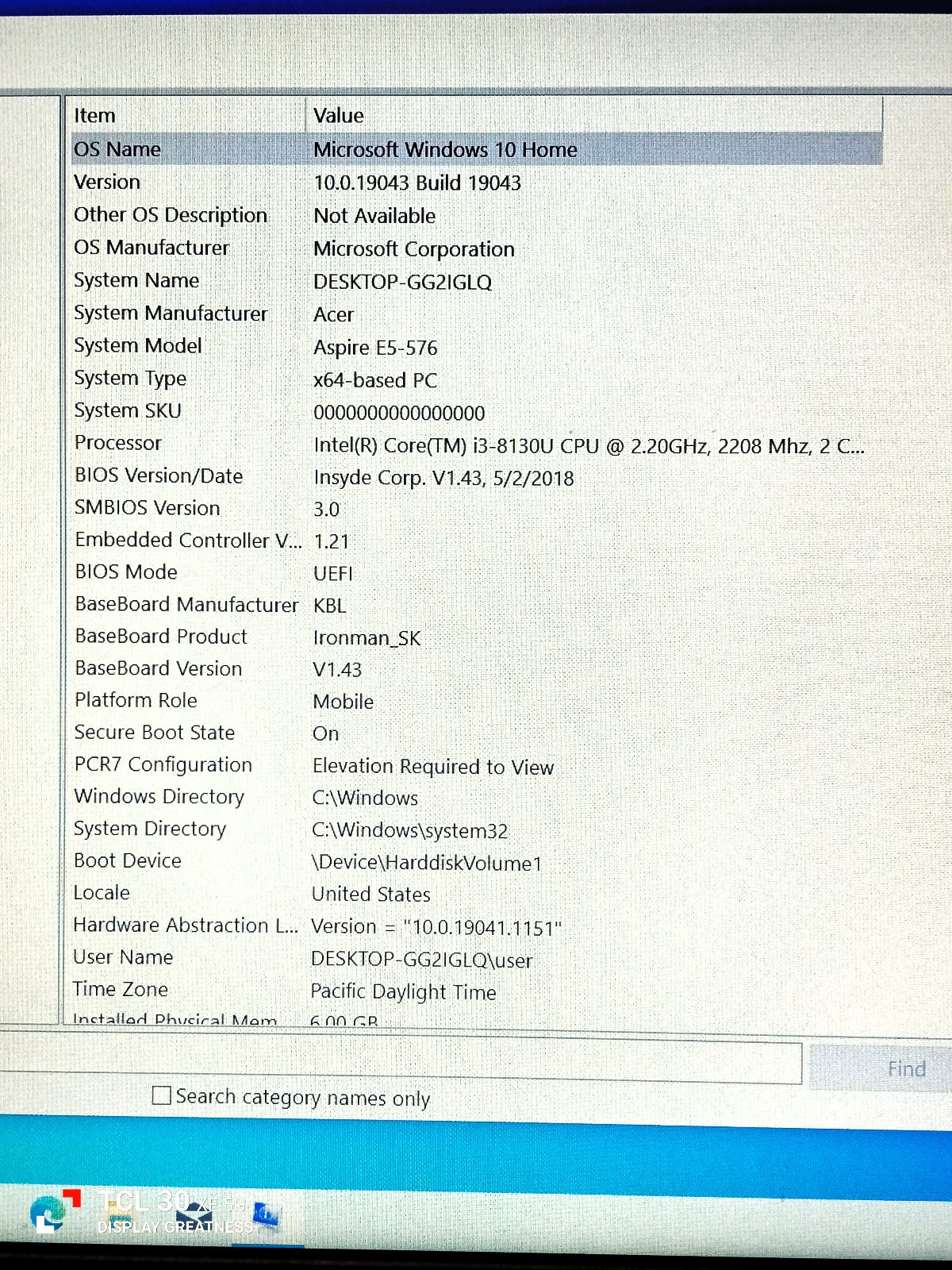Select 'Windows Directory' item
This screenshot has height=1270, width=952.
click(159, 796)
